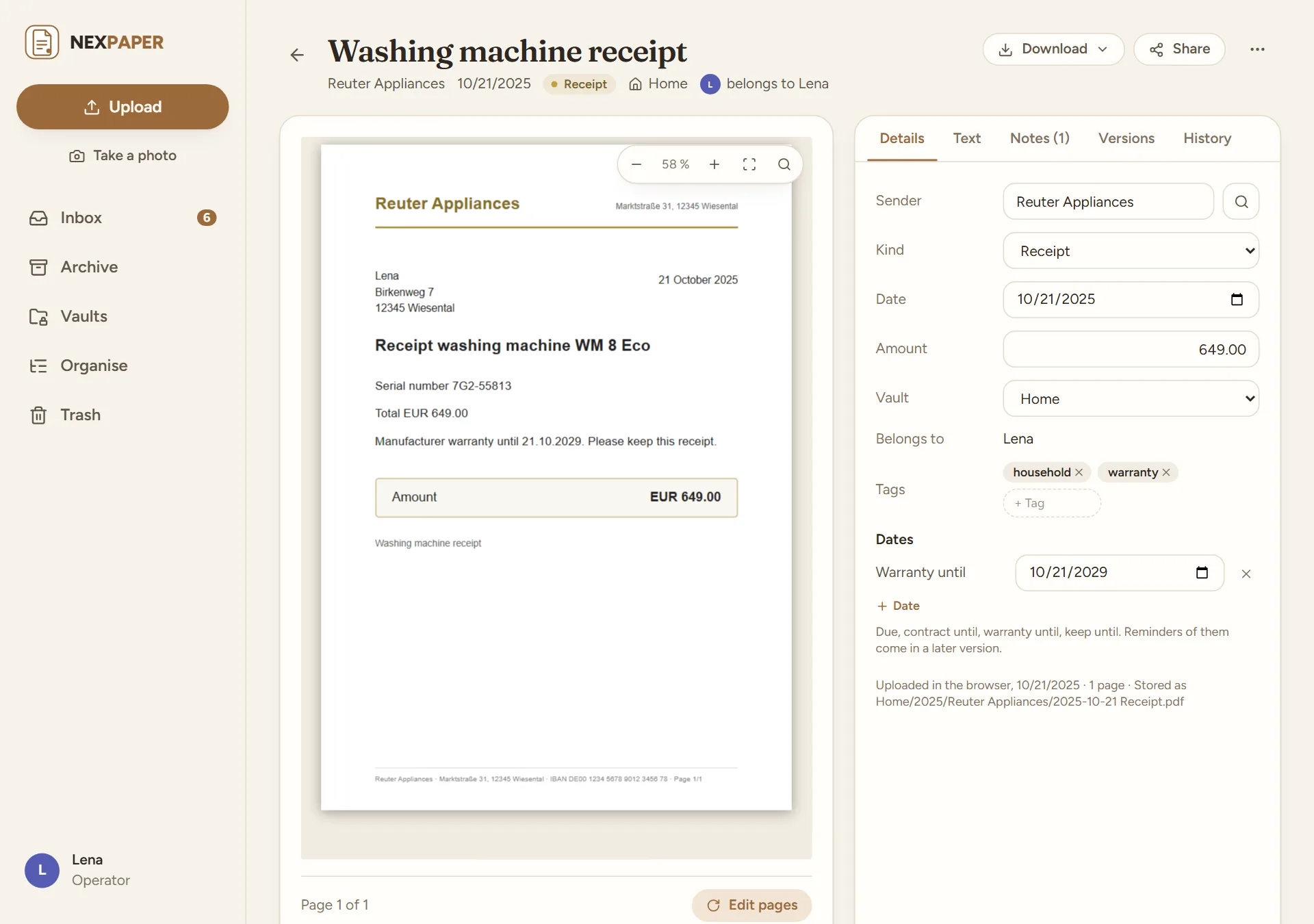The height and width of the screenshot is (924, 1314).
Task: Open the Vaults section
Action: (x=123, y=316)
